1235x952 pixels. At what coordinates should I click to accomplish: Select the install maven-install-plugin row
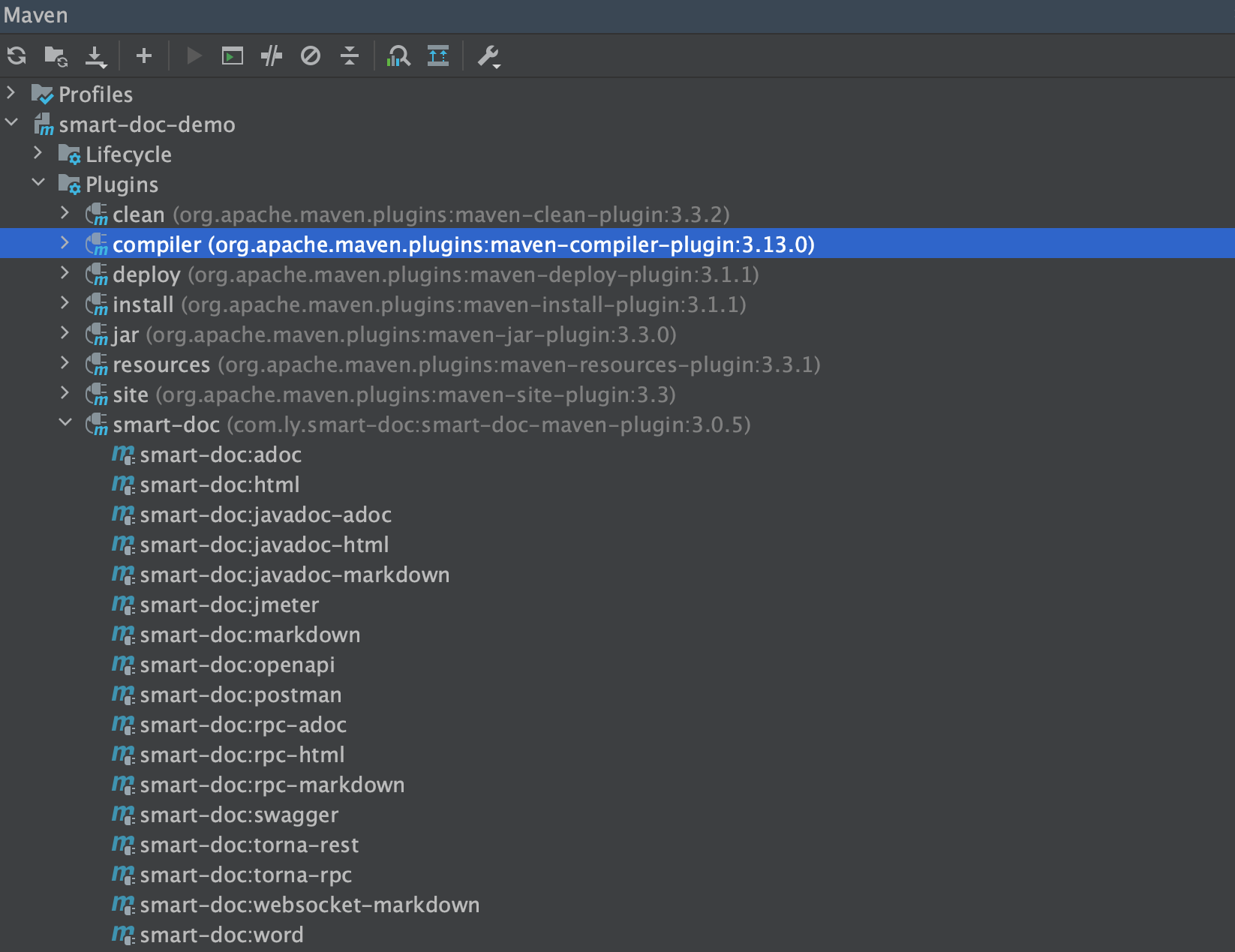pyautogui.click(x=617, y=304)
